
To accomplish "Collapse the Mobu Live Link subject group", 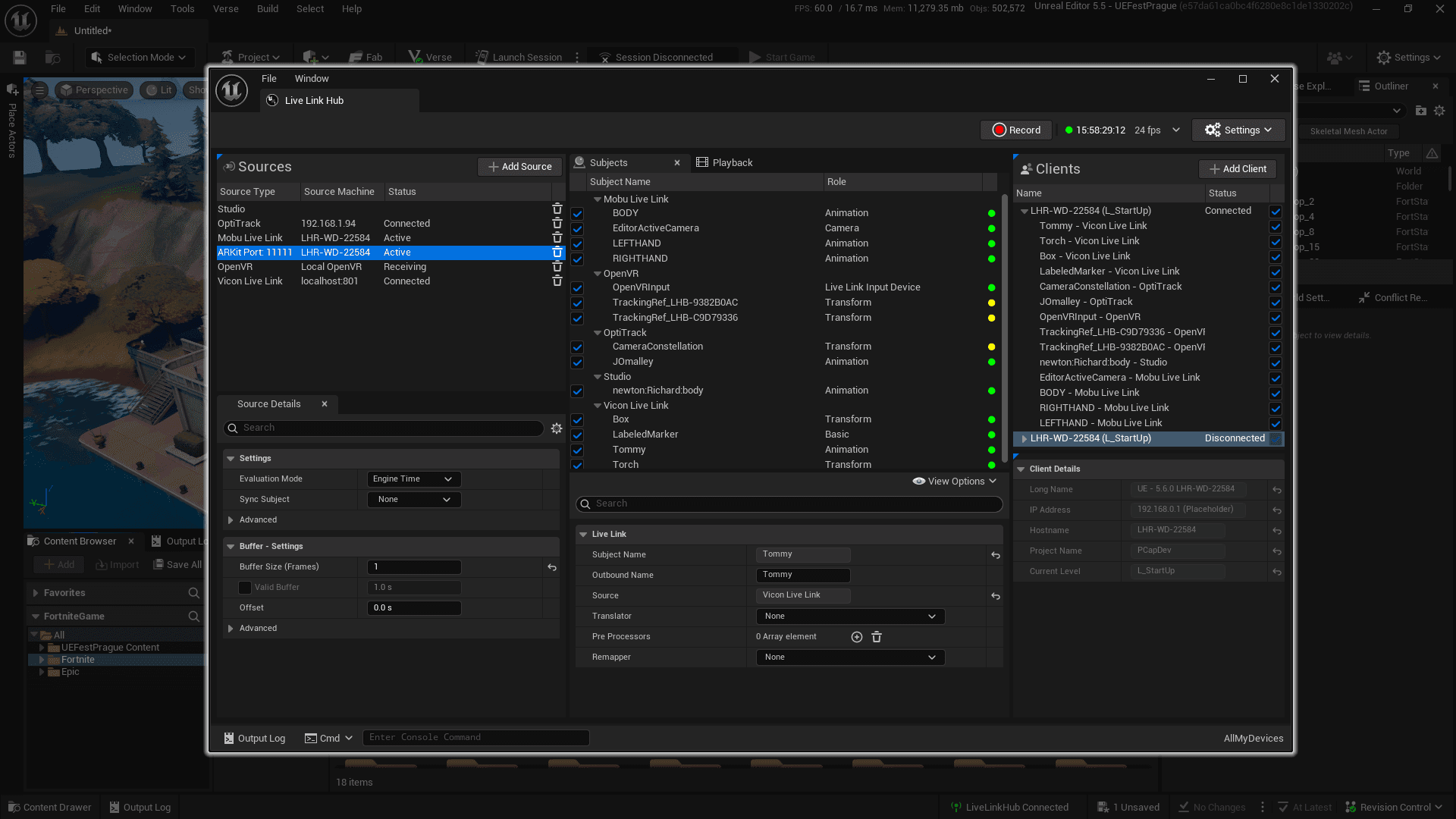I will point(598,199).
